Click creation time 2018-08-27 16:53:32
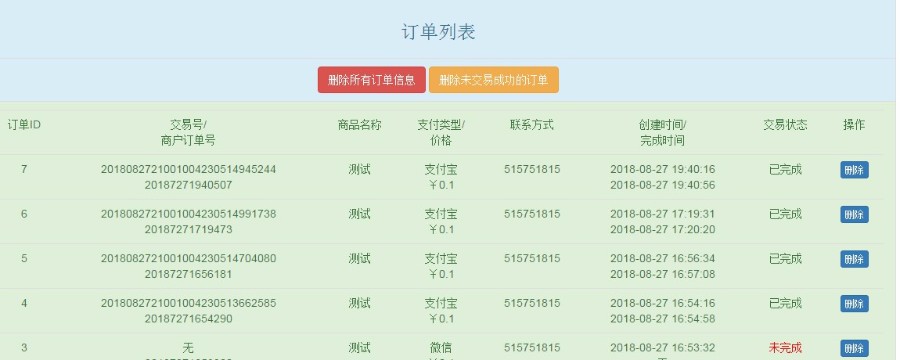Image resolution: width=900 pixels, height=360 pixels. click(x=662, y=347)
